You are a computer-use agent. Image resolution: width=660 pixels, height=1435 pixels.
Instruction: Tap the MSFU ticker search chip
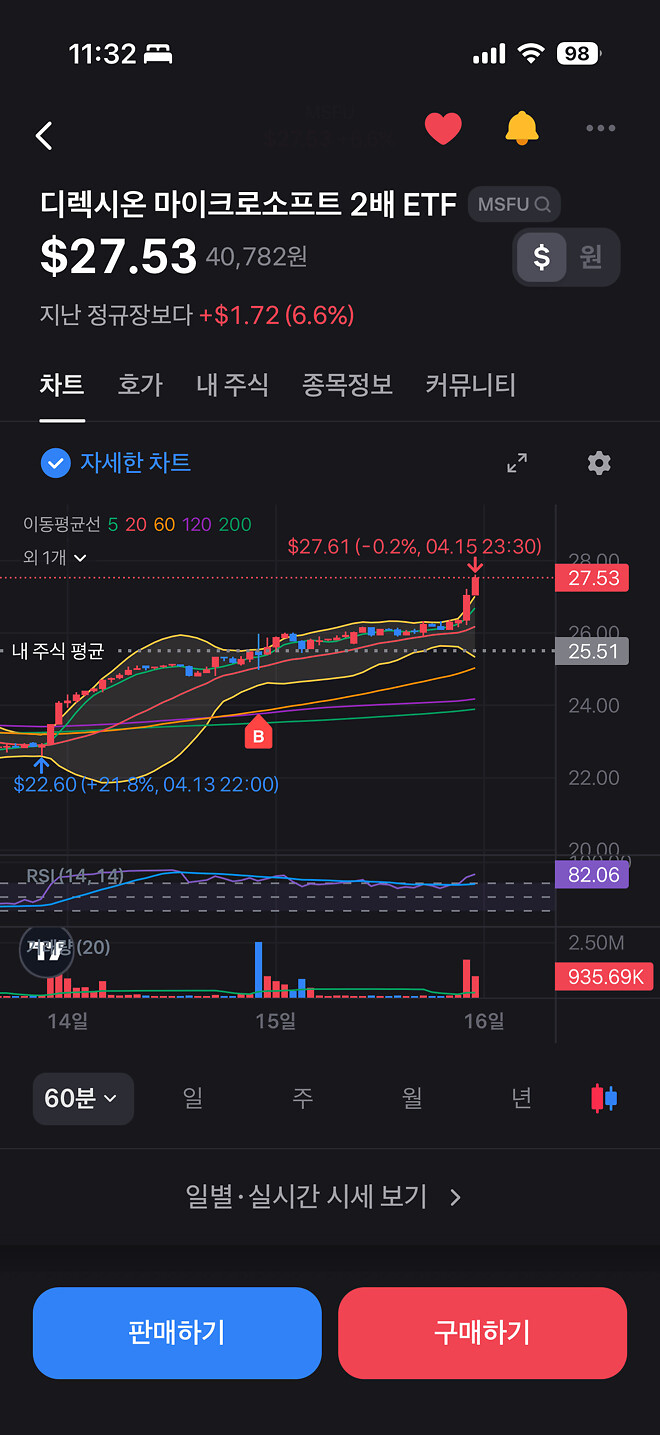pyautogui.click(x=514, y=204)
